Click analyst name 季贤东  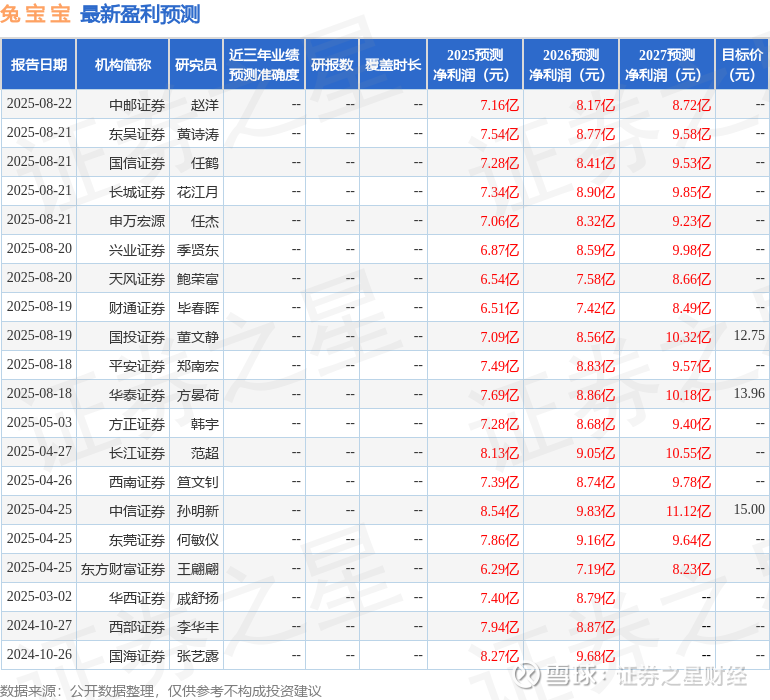click(x=198, y=250)
